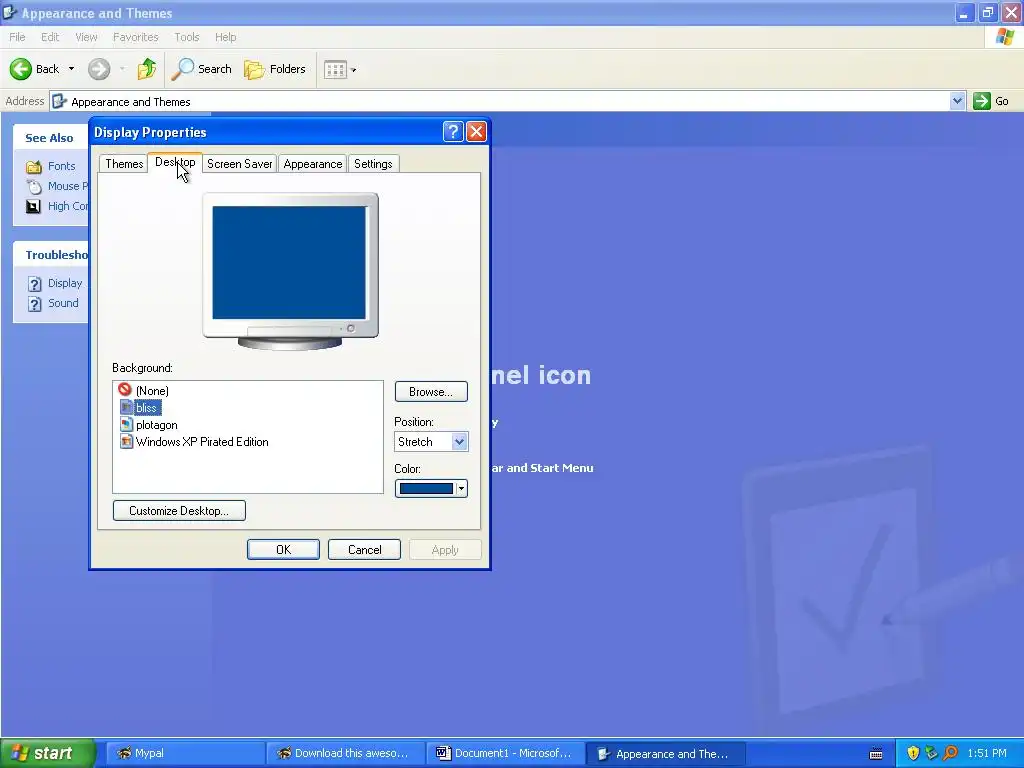Open the Edit menu
The height and width of the screenshot is (768, 1024).
click(x=50, y=37)
